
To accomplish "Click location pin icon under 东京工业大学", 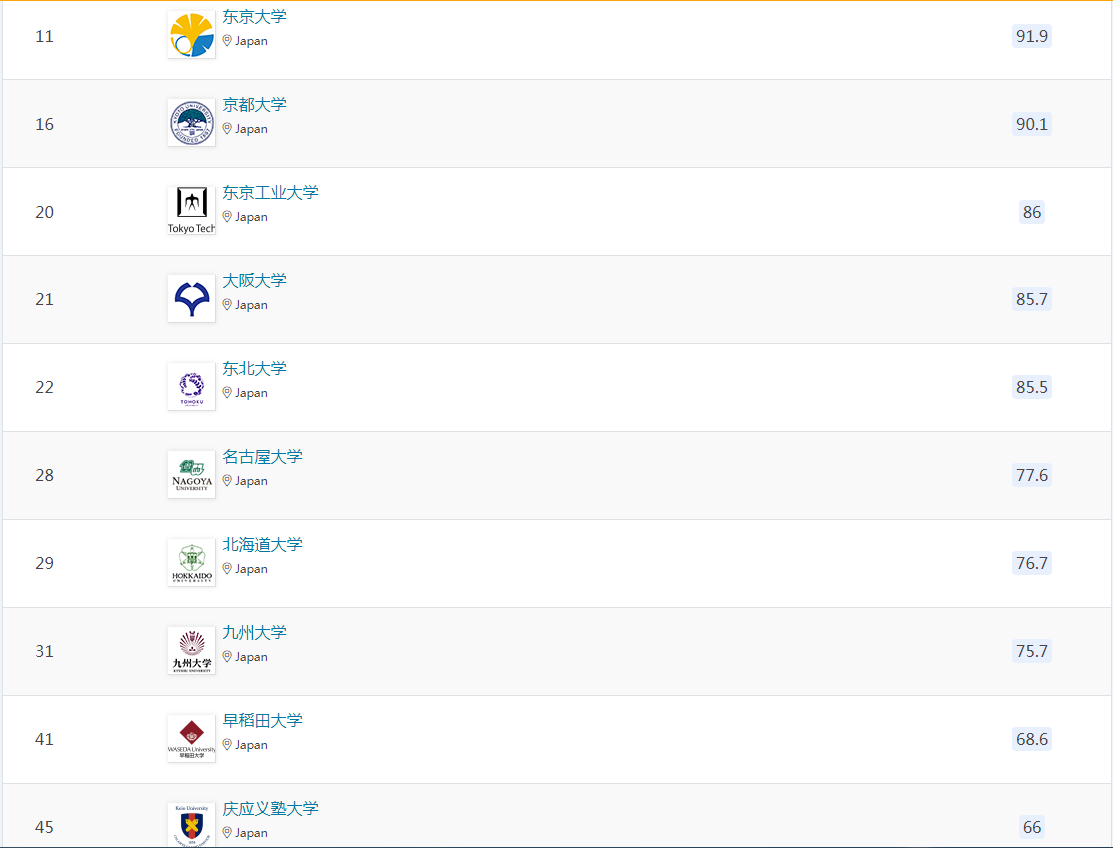I will point(227,216).
